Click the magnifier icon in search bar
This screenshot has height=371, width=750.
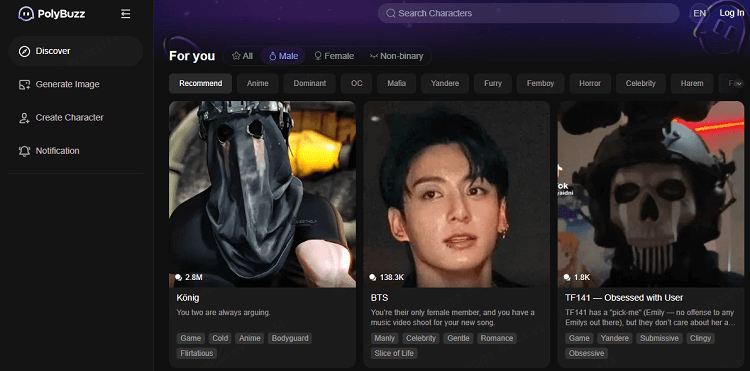tap(391, 13)
